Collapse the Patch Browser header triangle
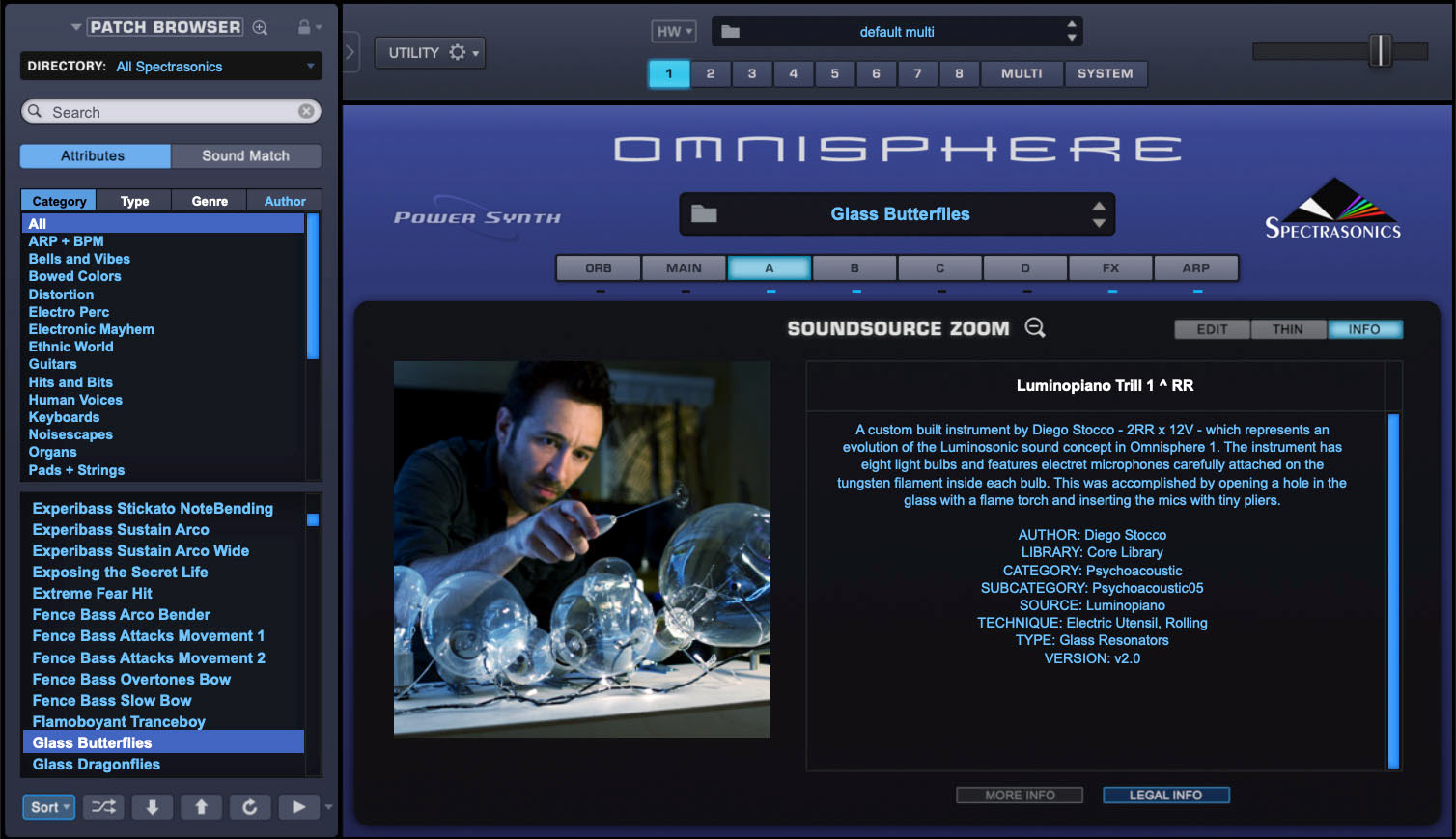 pyautogui.click(x=76, y=27)
